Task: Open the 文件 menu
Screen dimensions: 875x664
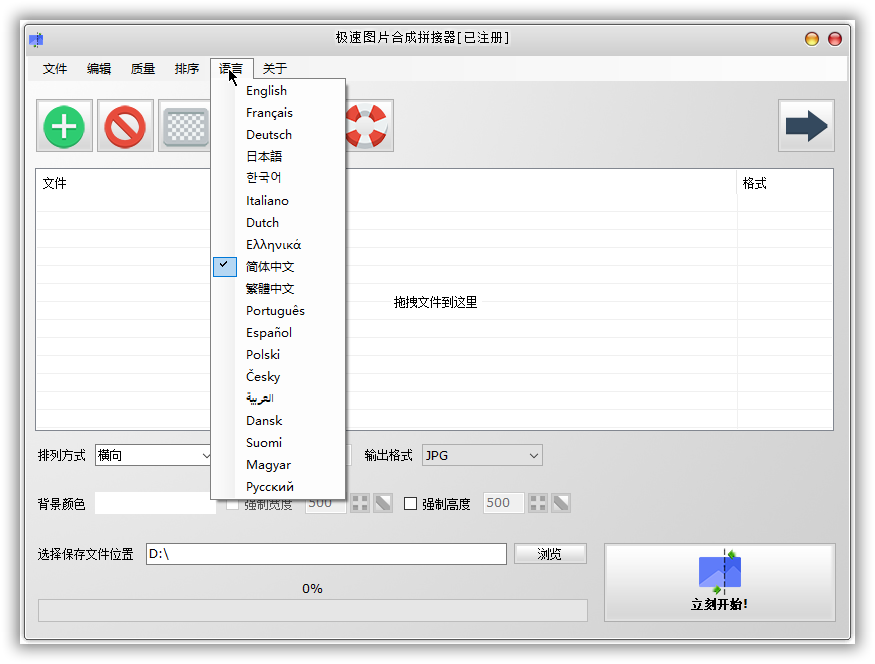Action: pyautogui.click(x=55, y=69)
